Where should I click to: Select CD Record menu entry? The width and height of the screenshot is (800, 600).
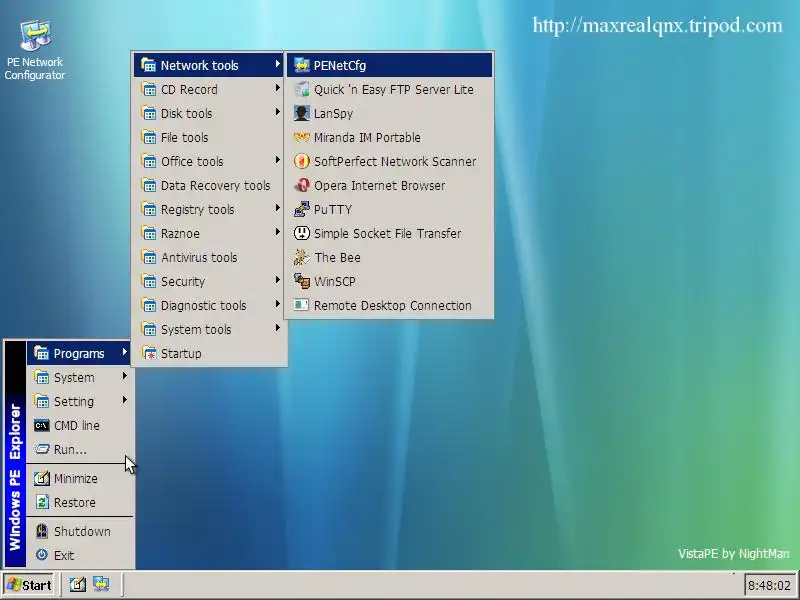[209, 89]
